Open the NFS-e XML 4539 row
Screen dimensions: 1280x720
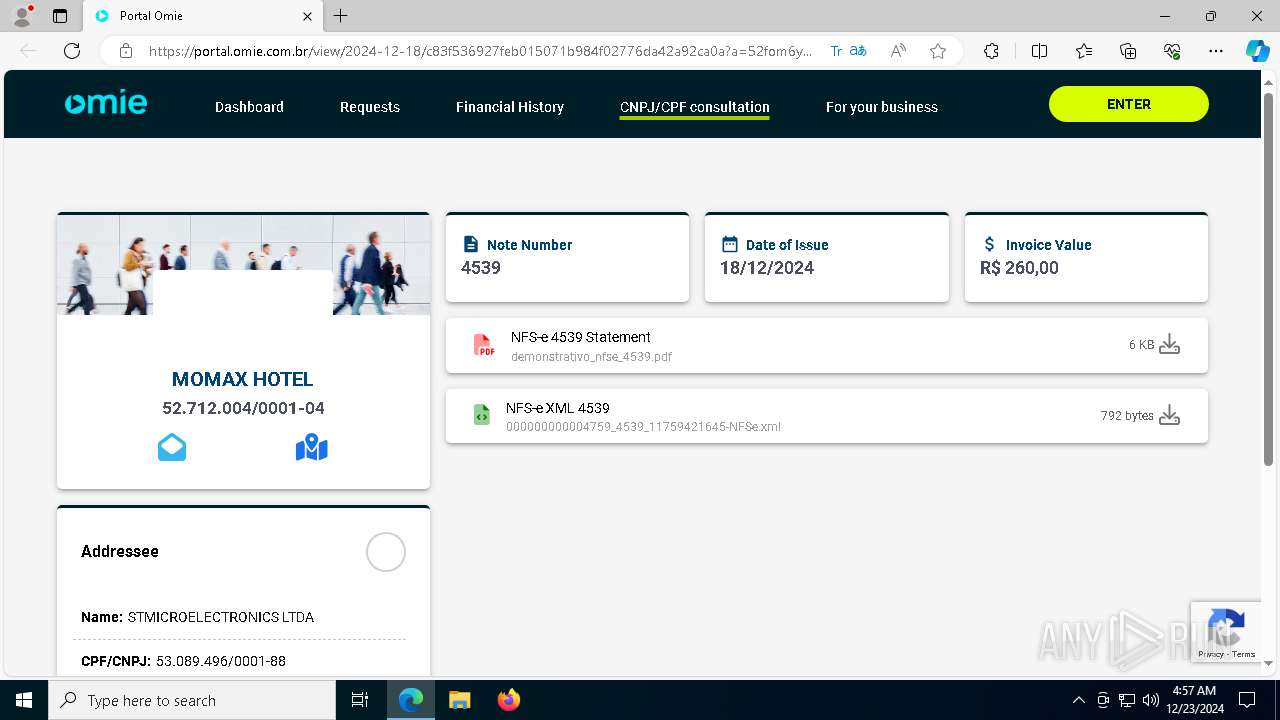pos(827,416)
